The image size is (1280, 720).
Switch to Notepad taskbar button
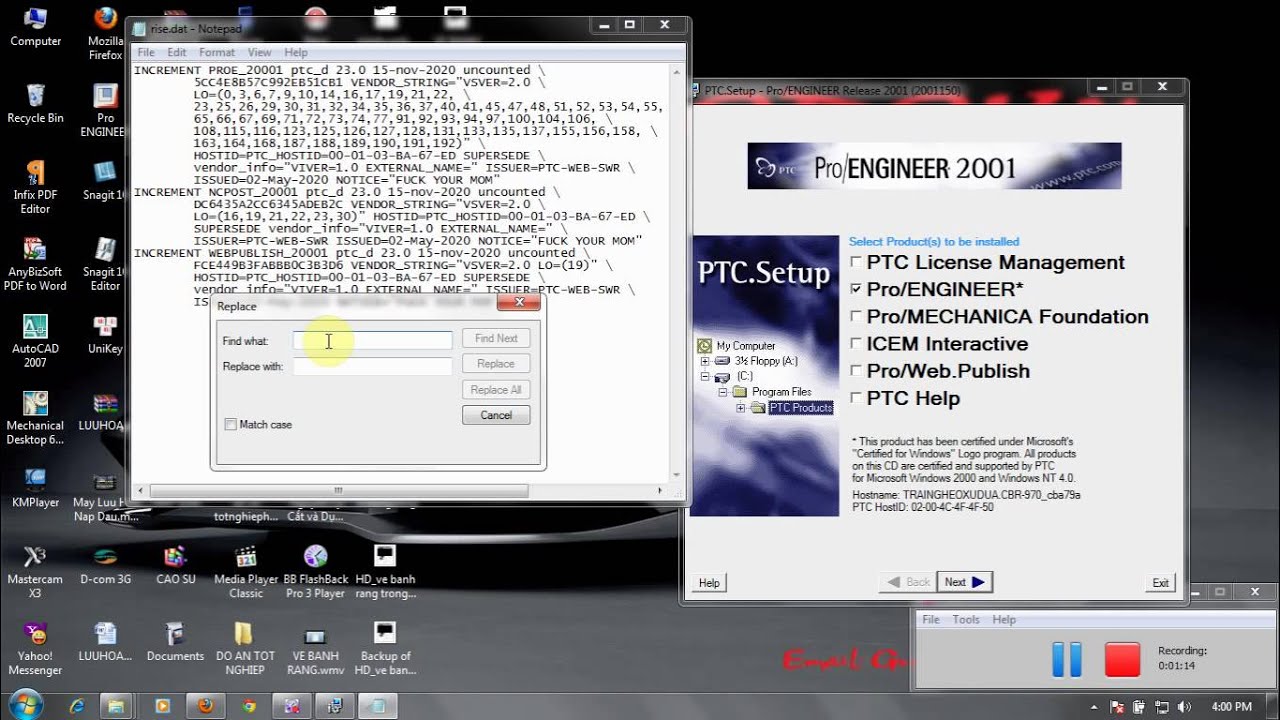click(378, 706)
